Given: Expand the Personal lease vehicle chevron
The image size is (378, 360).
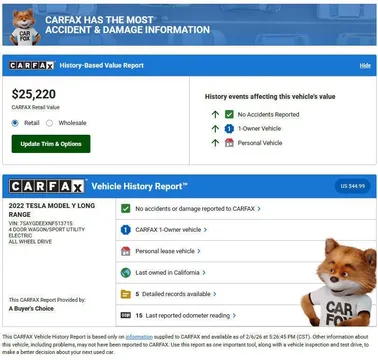Looking at the screenshot, I should (199, 251).
